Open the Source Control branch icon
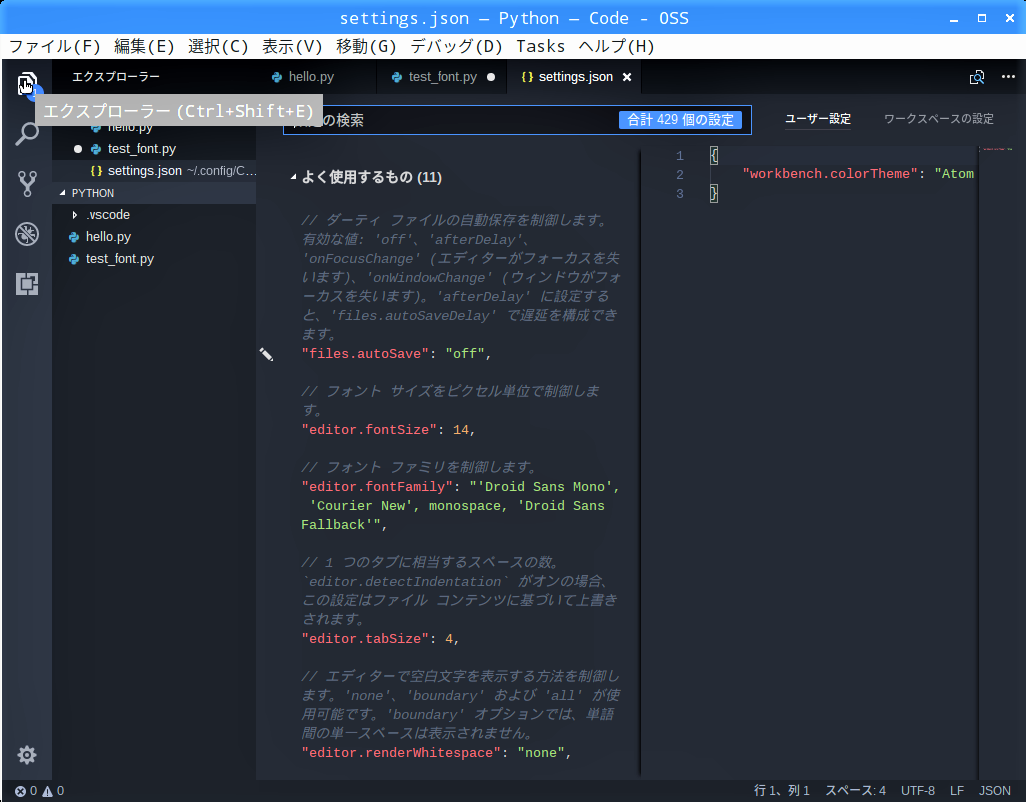Viewport: 1026px width, 802px height. (27, 184)
